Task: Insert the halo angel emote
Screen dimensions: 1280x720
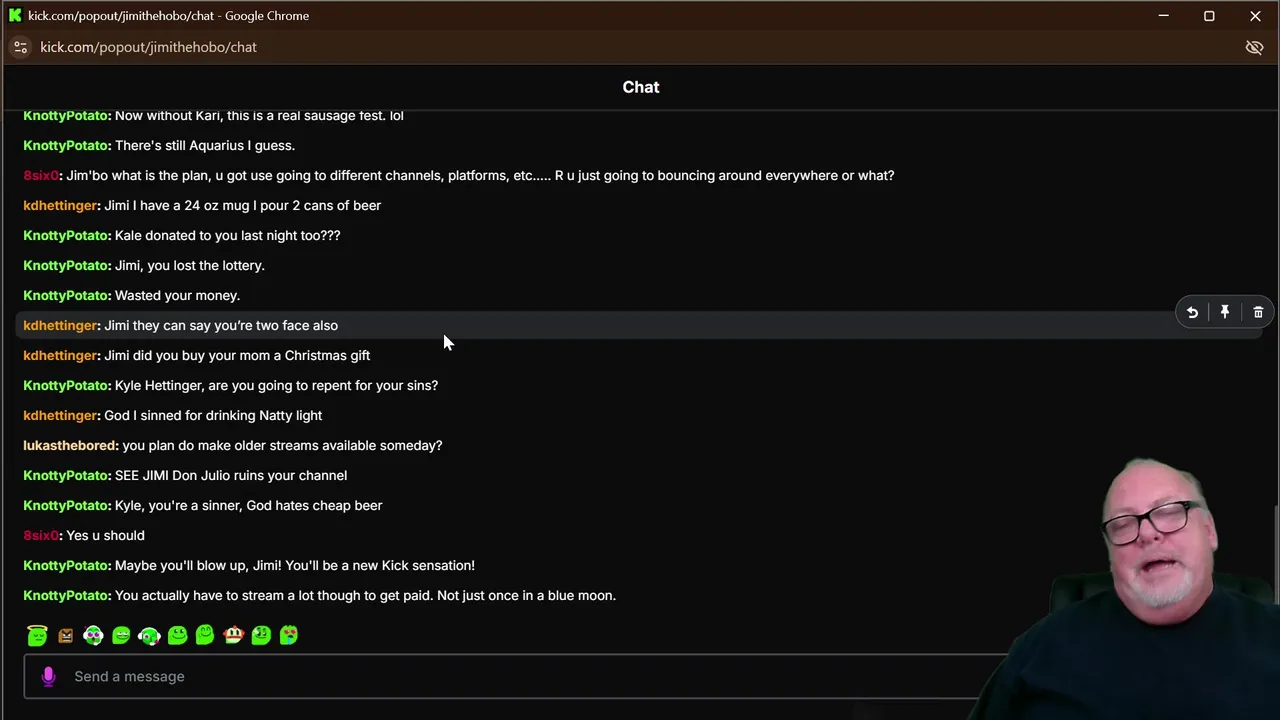Action: (x=37, y=635)
